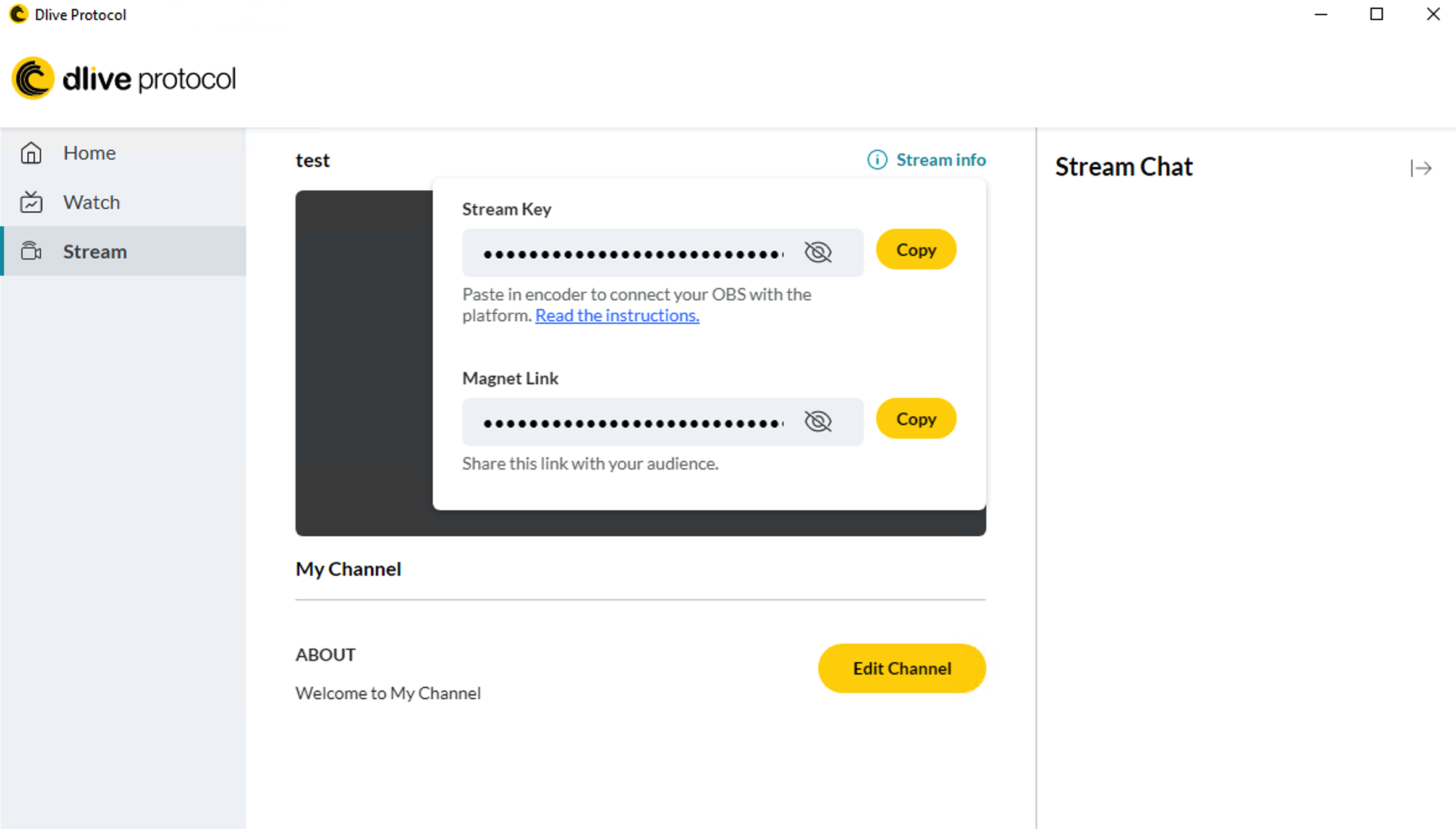Screen dimensions: 1456x829
Task: Click the Watch TV icon in sidebar
Action: point(31,202)
